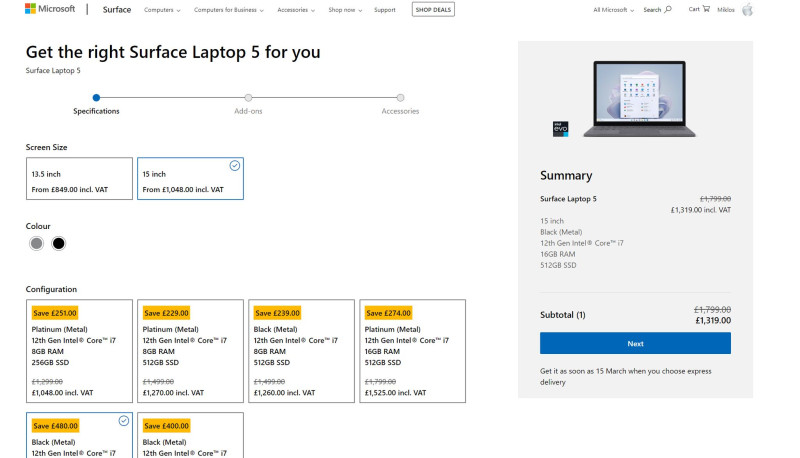Go to the Specifications step
Viewport: 800px width, 458px height.
tap(96, 105)
